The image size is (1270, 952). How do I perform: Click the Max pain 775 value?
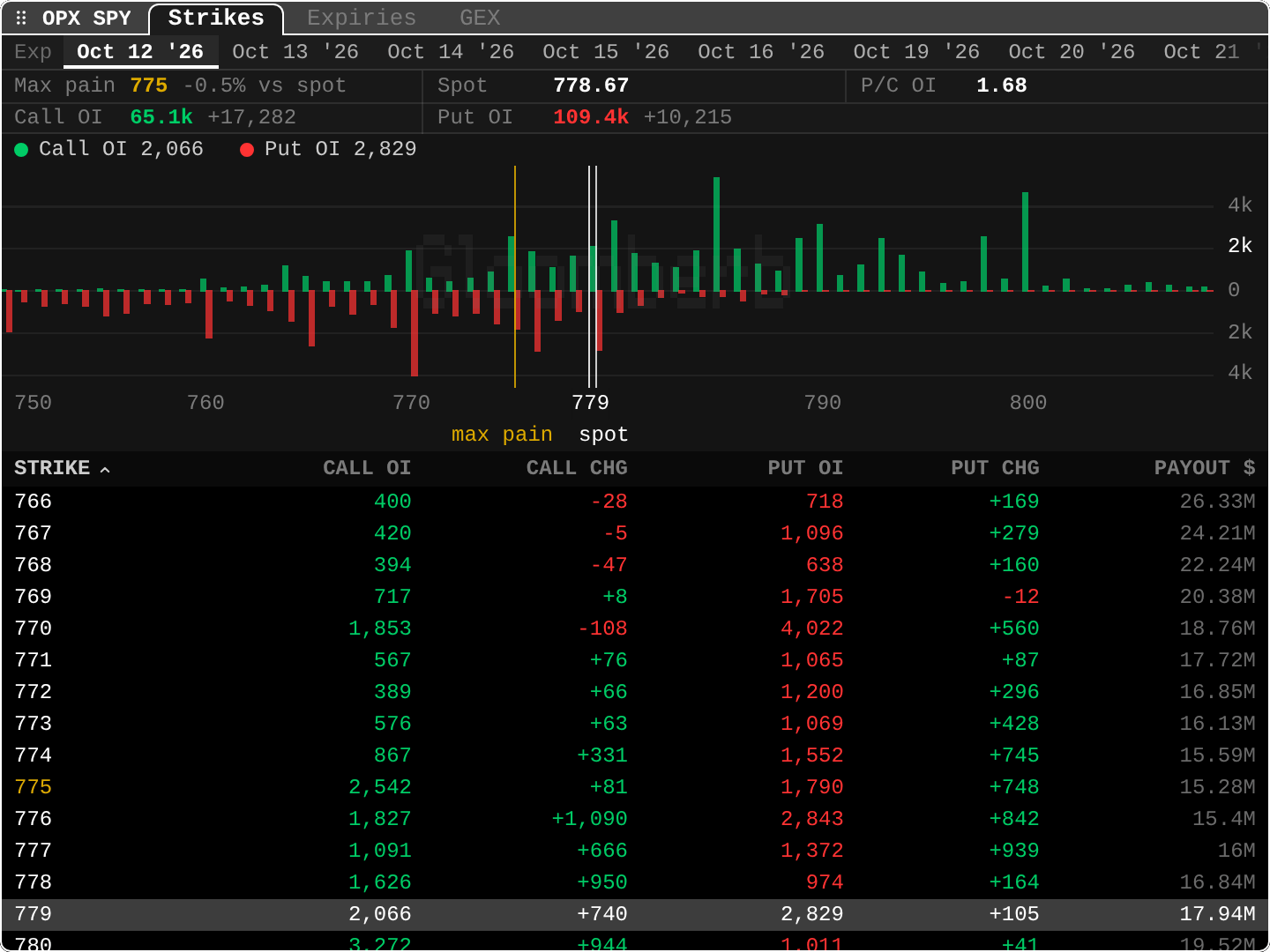(x=148, y=86)
